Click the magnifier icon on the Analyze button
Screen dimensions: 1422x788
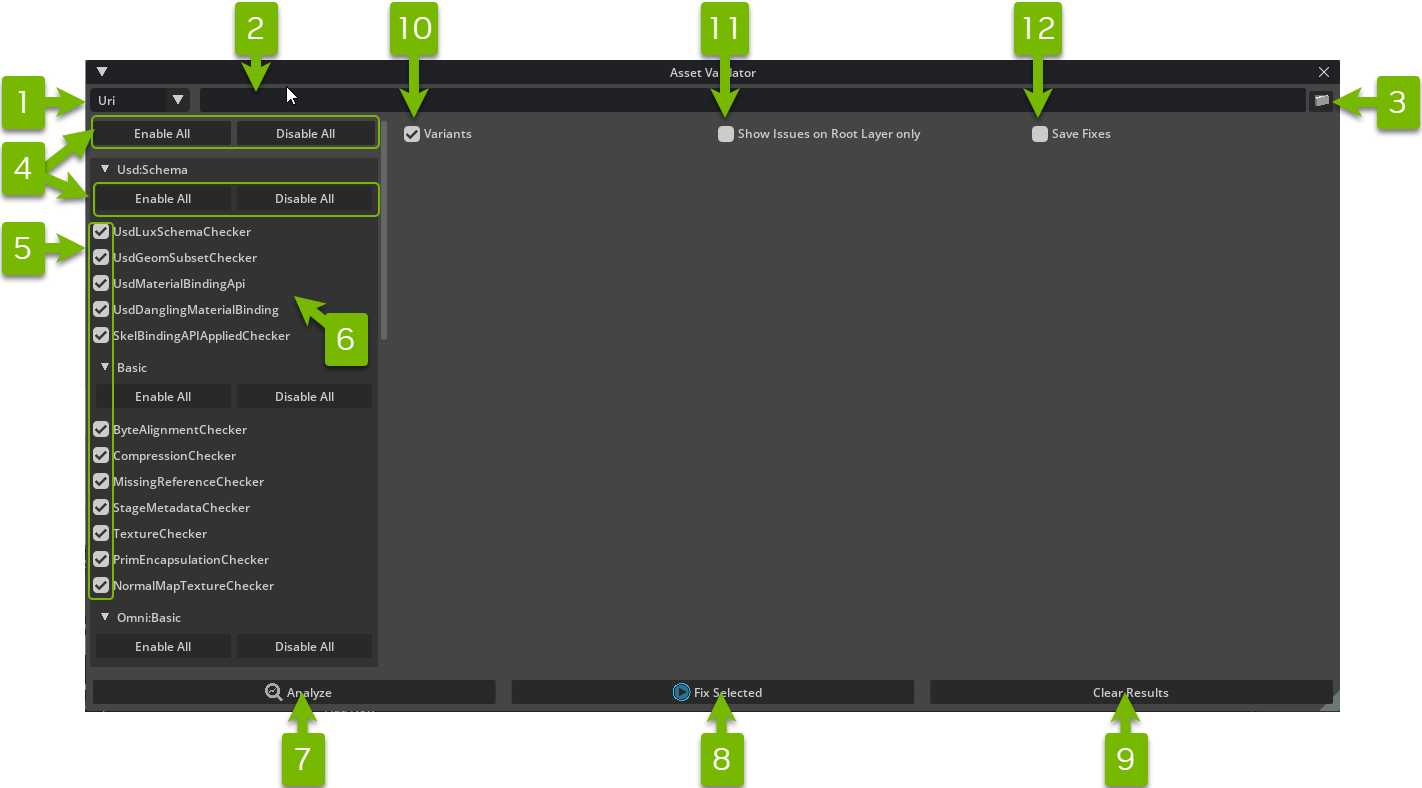point(273,691)
